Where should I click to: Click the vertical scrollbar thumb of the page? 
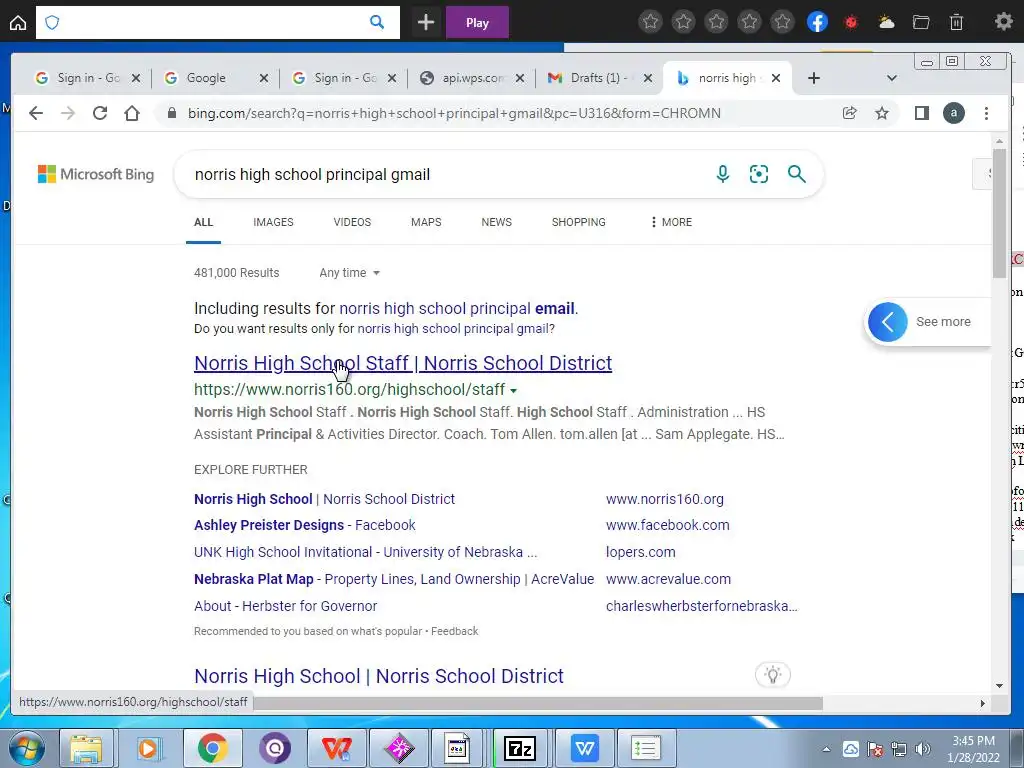pyautogui.click(x=999, y=214)
